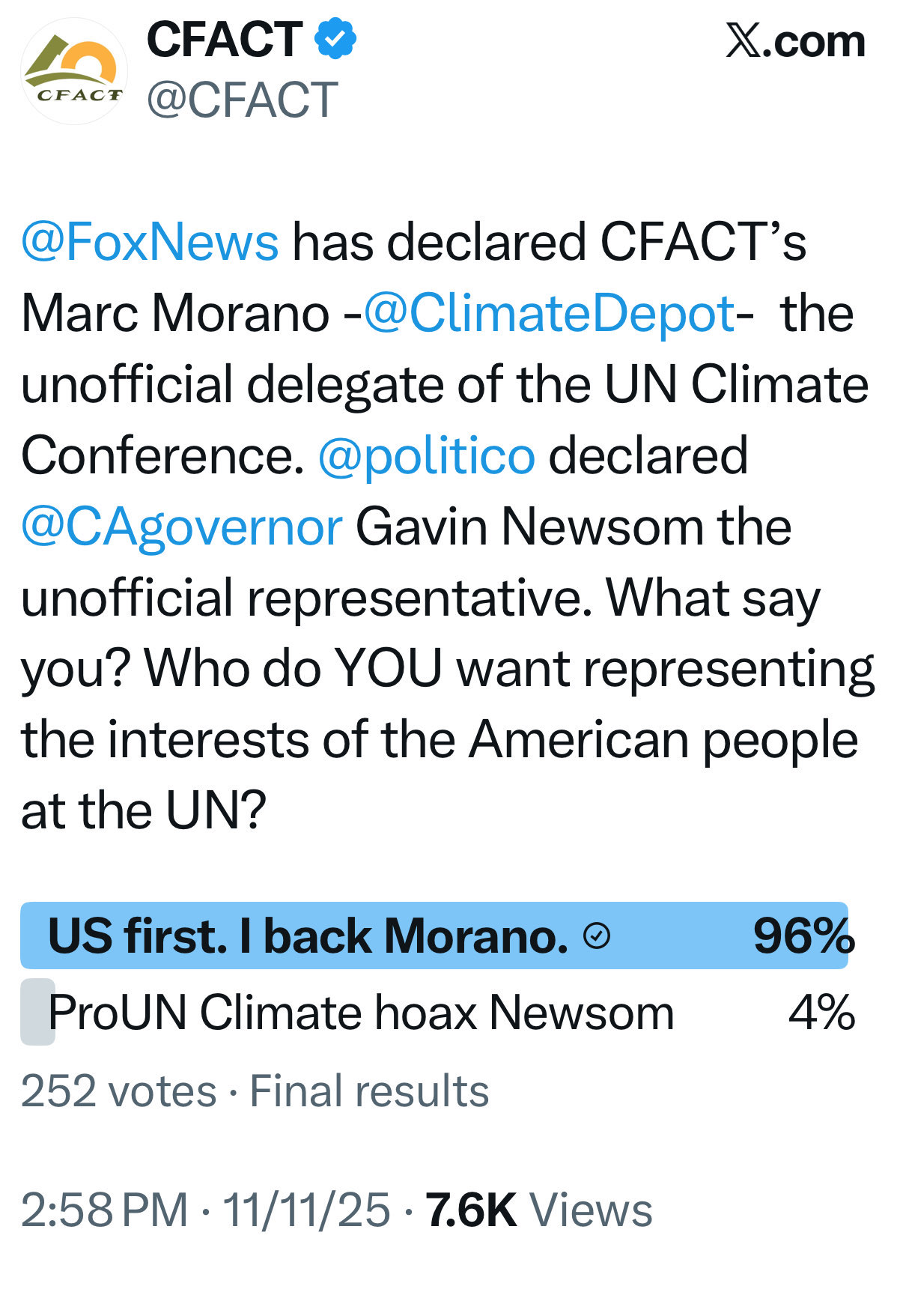Click the 96% poll result figure
This screenshot has width=903, height=1316.
[803, 936]
